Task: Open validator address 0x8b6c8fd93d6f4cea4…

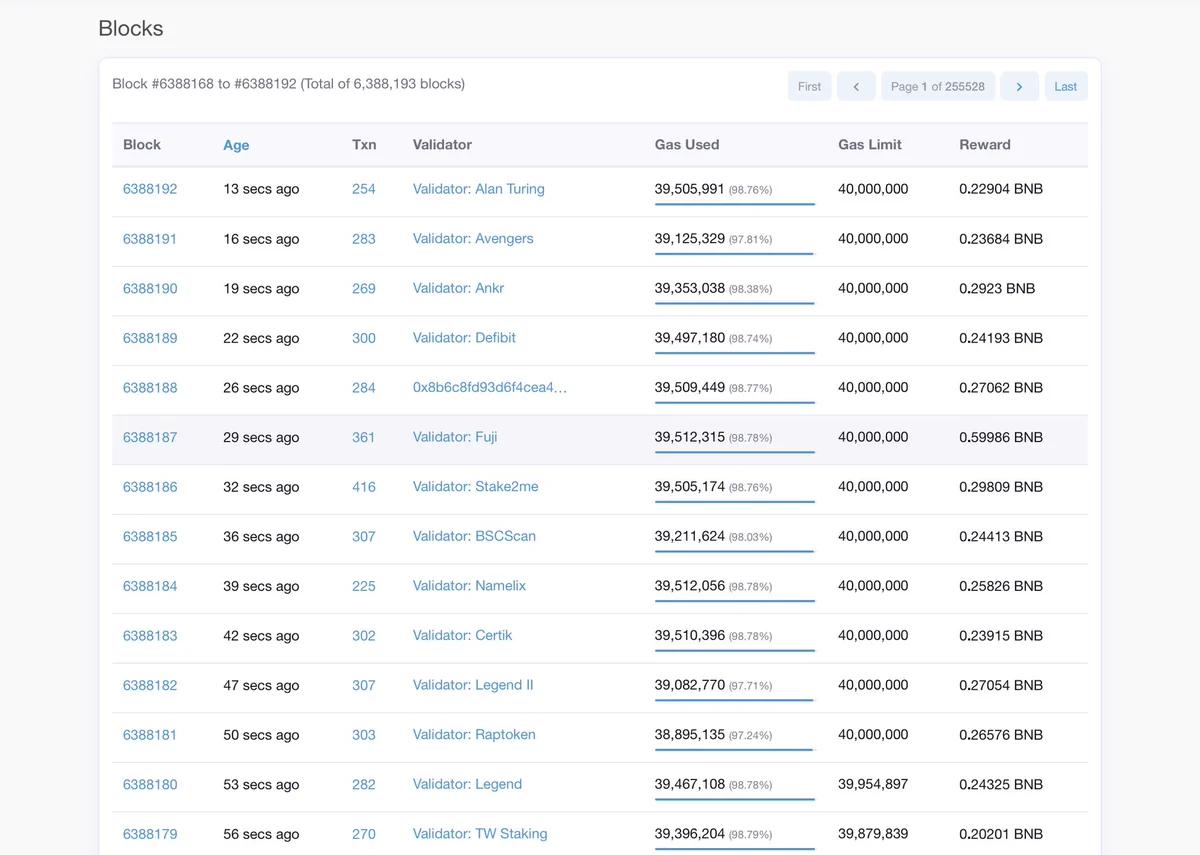Action: click(490, 388)
